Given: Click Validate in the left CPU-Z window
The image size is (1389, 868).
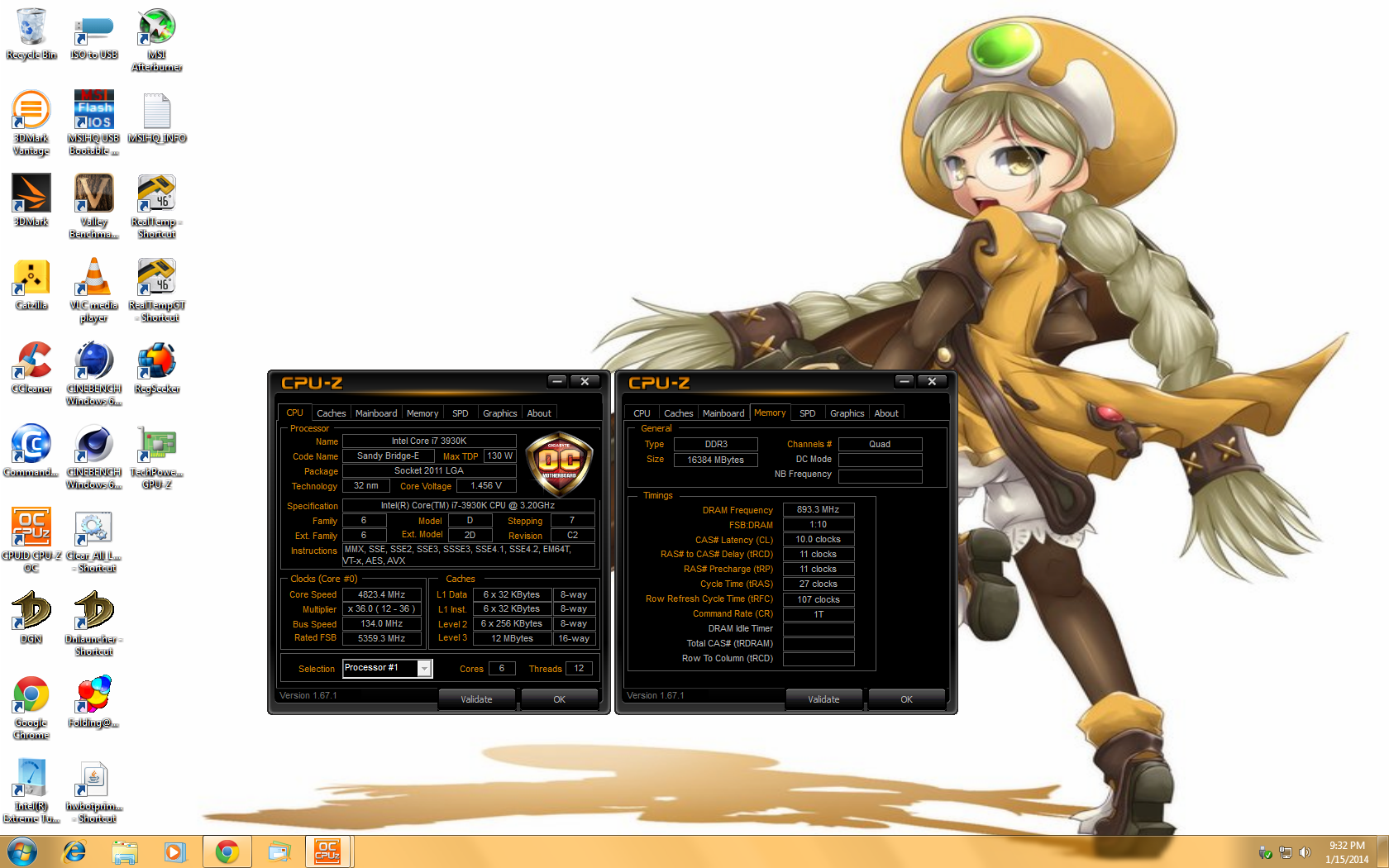Looking at the screenshot, I should click(x=476, y=699).
